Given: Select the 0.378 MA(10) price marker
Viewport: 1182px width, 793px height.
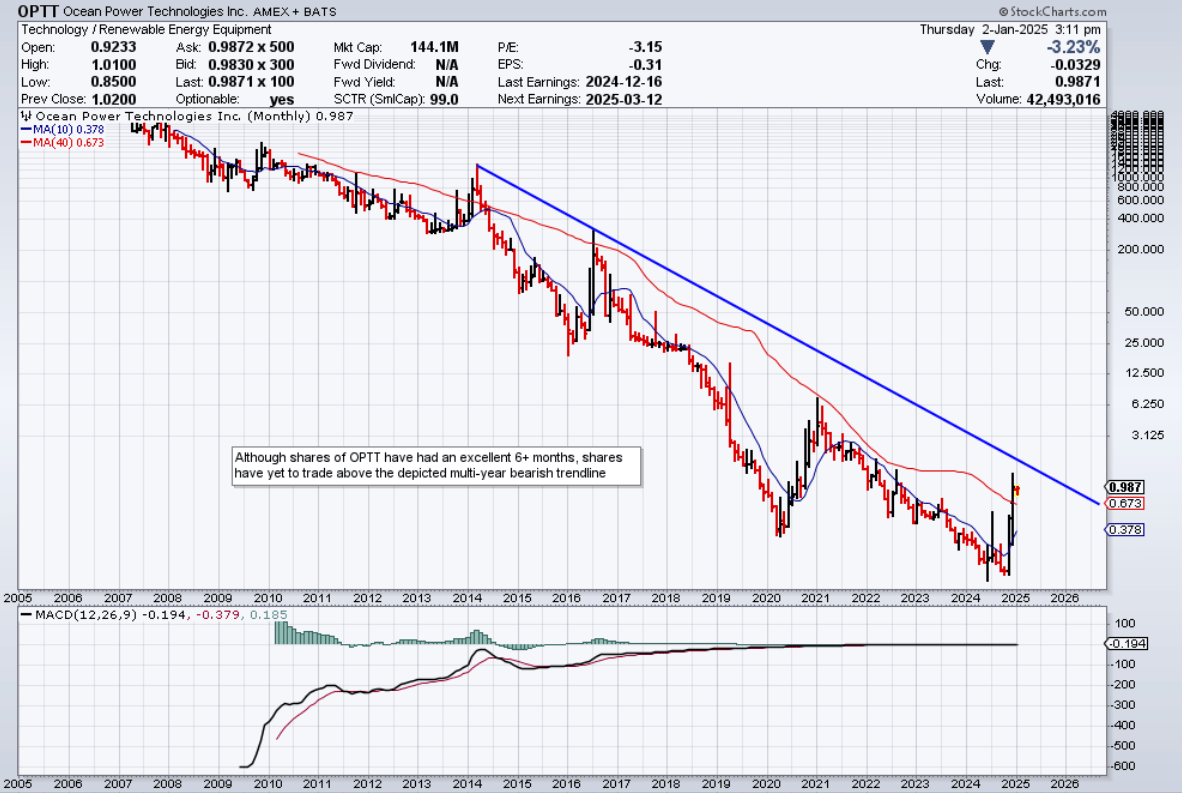Looking at the screenshot, I should point(1124,530).
